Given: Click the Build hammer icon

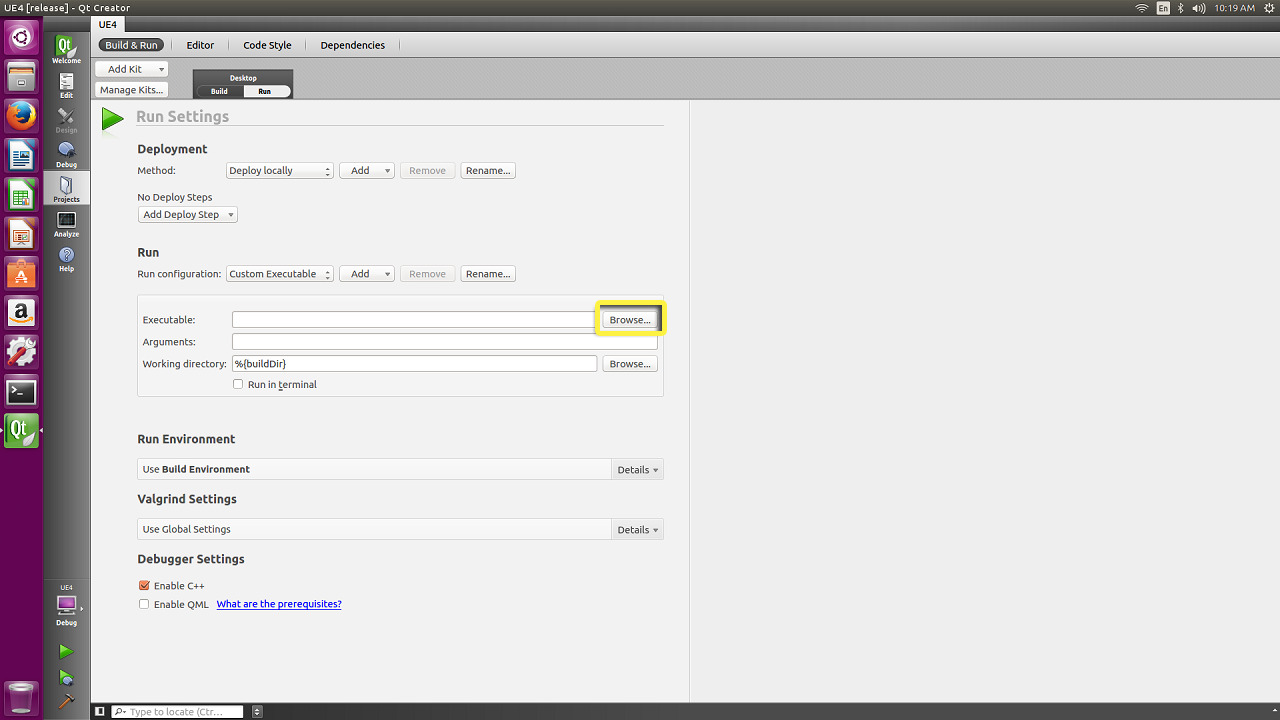Looking at the screenshot, I should 66,701.
